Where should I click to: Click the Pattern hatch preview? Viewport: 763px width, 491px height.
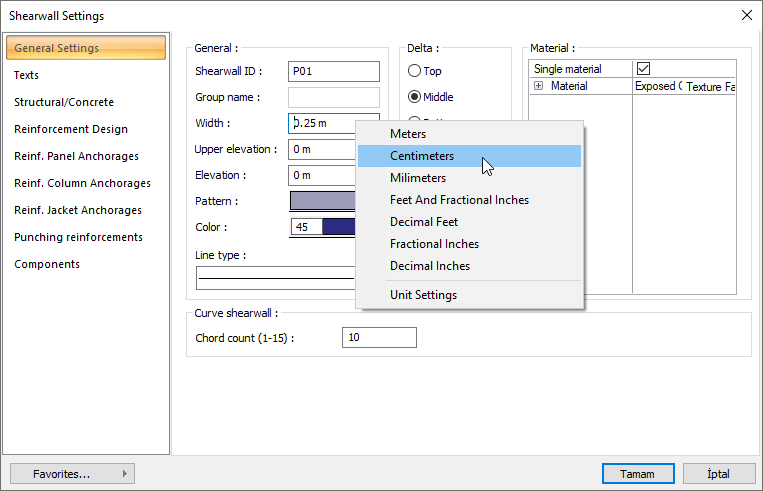(x=322, y=201)
